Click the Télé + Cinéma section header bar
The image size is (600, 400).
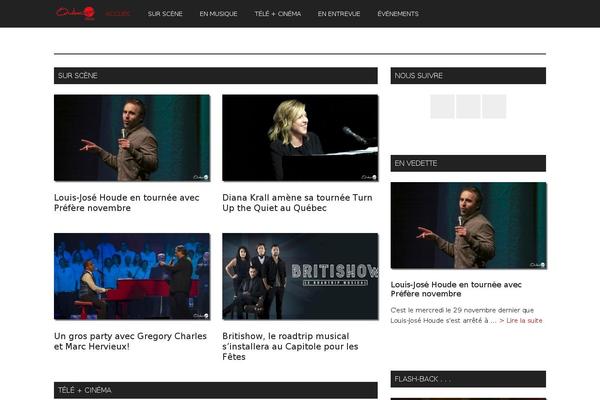coord(216,390)
